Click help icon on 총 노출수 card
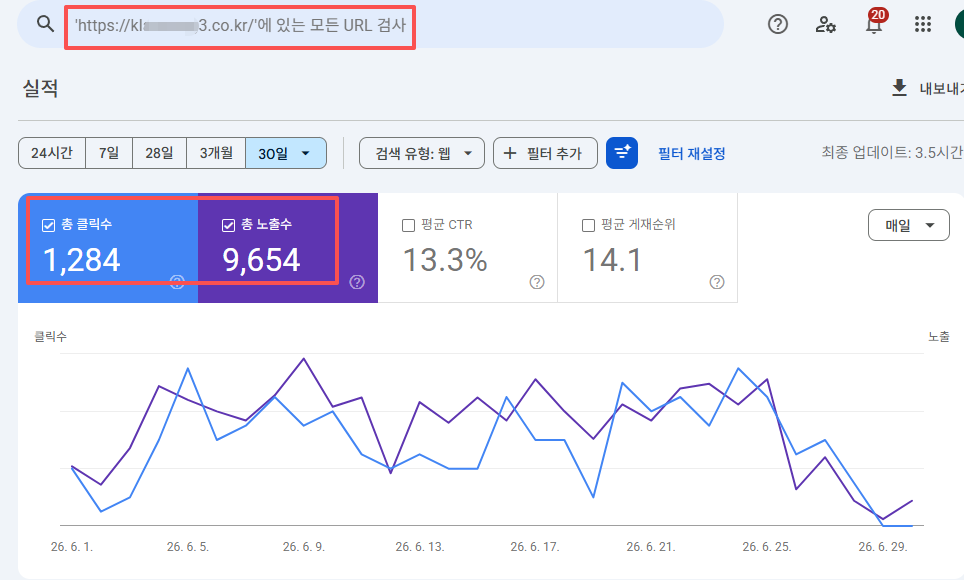Screen dimensions: 964x580 (x=357, y=282)
